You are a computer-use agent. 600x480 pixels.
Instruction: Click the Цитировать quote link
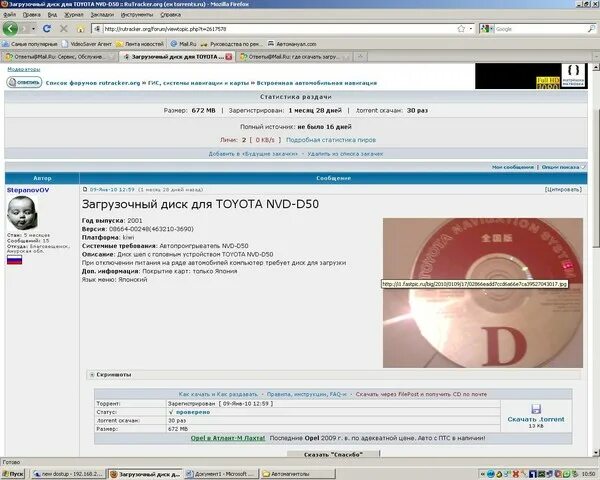click(563, 189)
